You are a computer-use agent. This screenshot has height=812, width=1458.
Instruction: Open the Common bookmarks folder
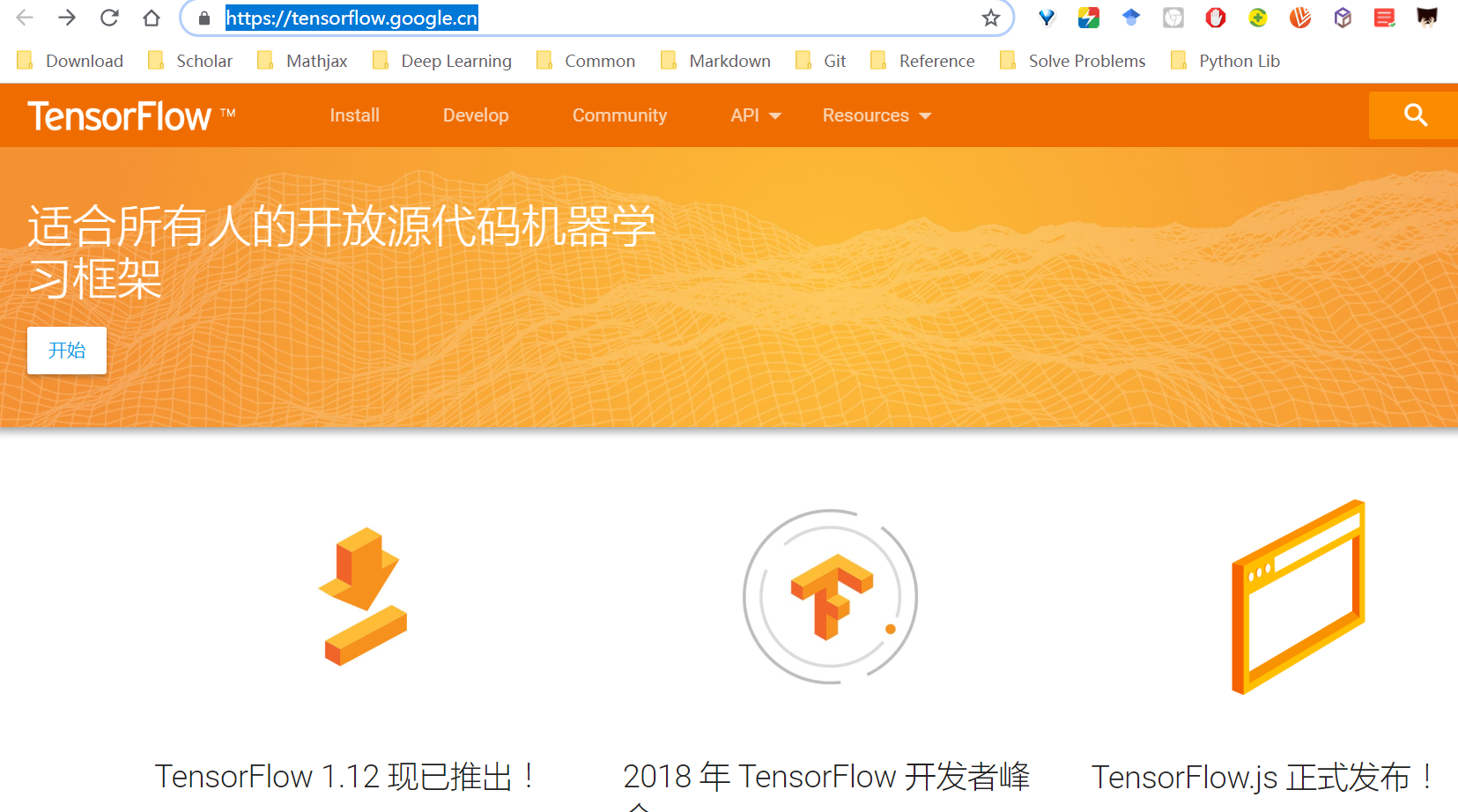point(586,61)
